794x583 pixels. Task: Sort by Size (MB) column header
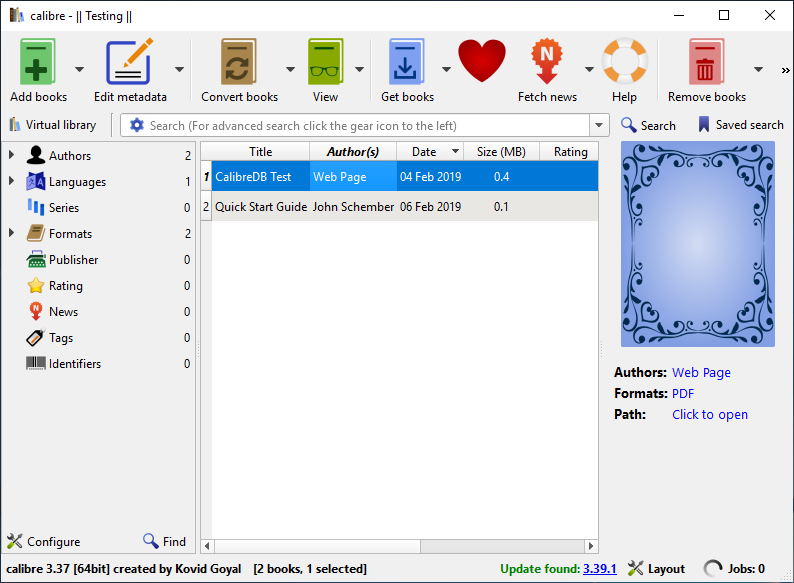pos(501,151)
